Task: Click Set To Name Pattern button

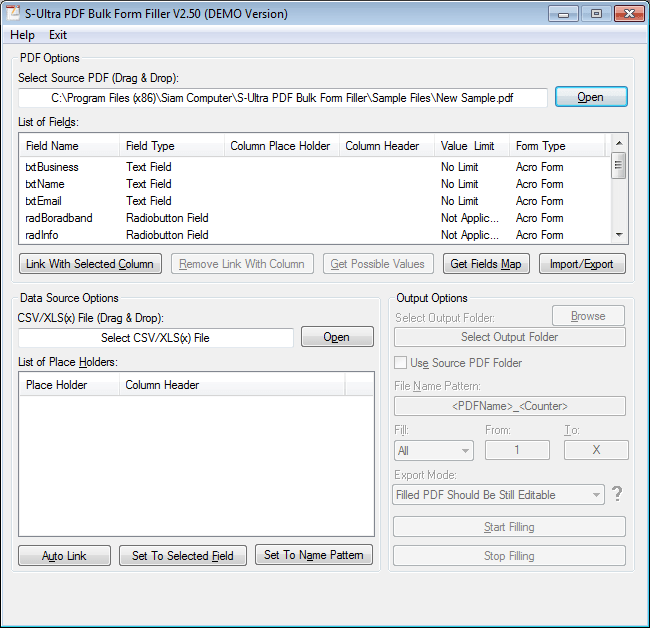Action: point(313,555)
